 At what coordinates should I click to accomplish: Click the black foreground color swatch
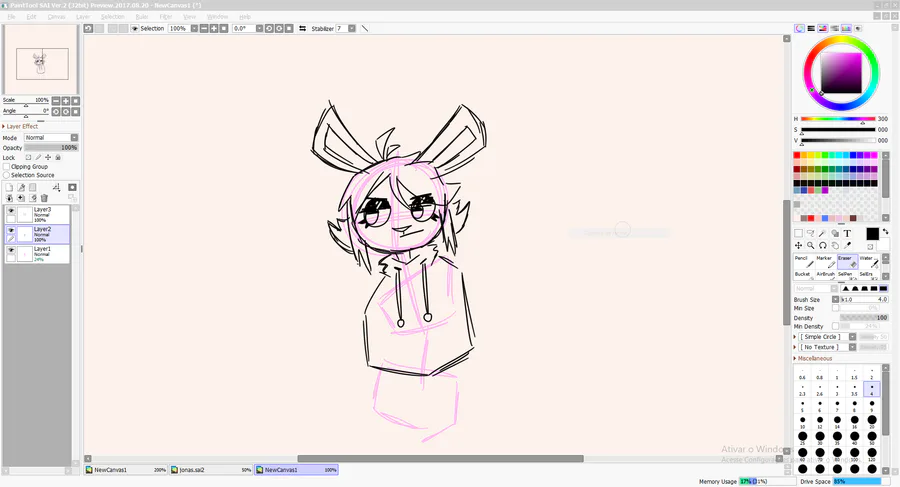[872, 234]
